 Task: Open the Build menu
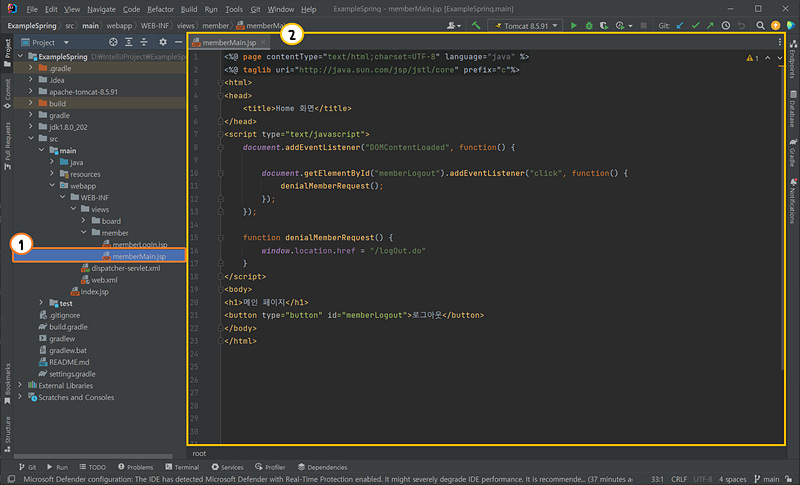[189, 9]
